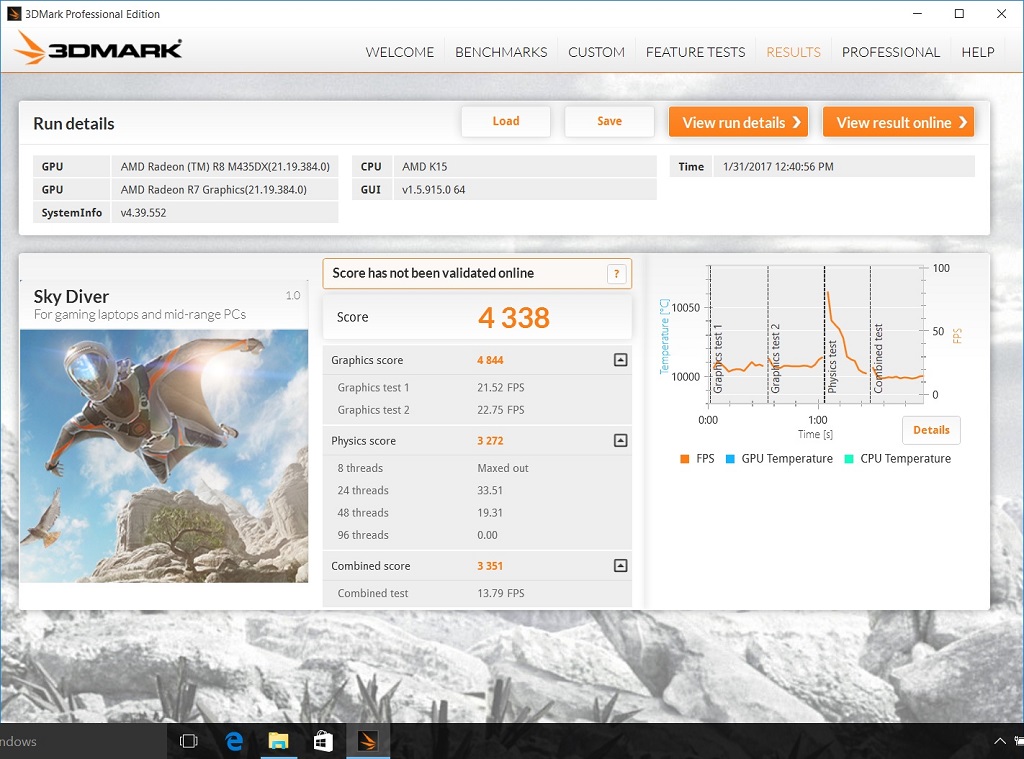This screenshot has width=1024, height=759.
Task: Launch Microsoft Edge from the taskbar
Action: coord(233,741)
